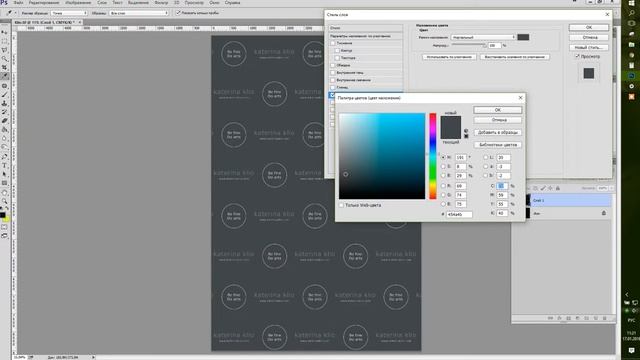Select the Blur tool
The image size is (640, 360).
click(4, 138)
